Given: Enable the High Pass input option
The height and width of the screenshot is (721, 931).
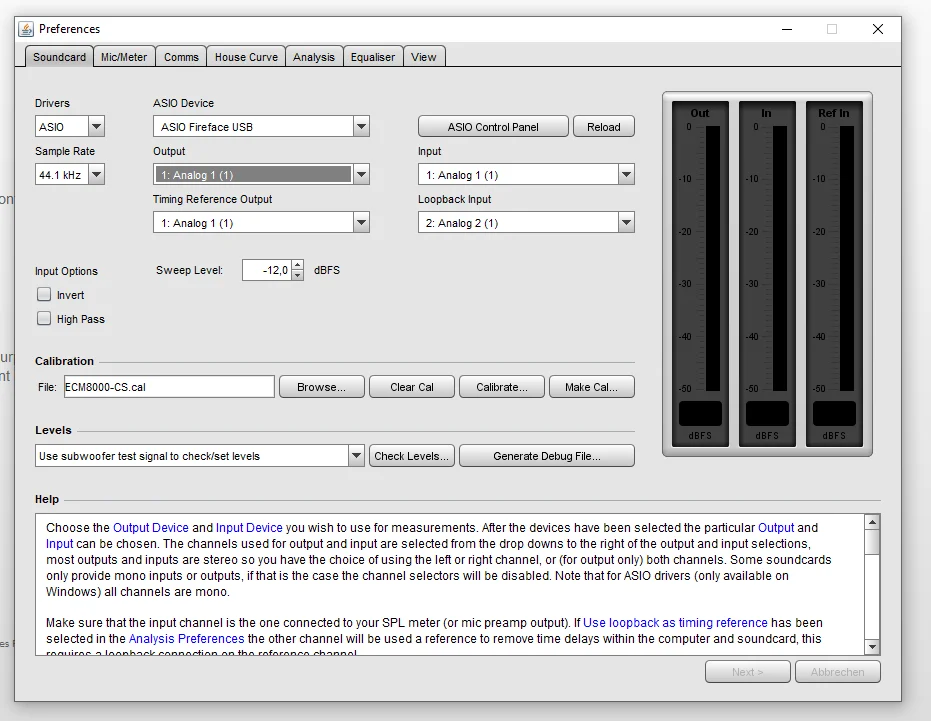Looking at the screenshot, I should click(44, 318).
